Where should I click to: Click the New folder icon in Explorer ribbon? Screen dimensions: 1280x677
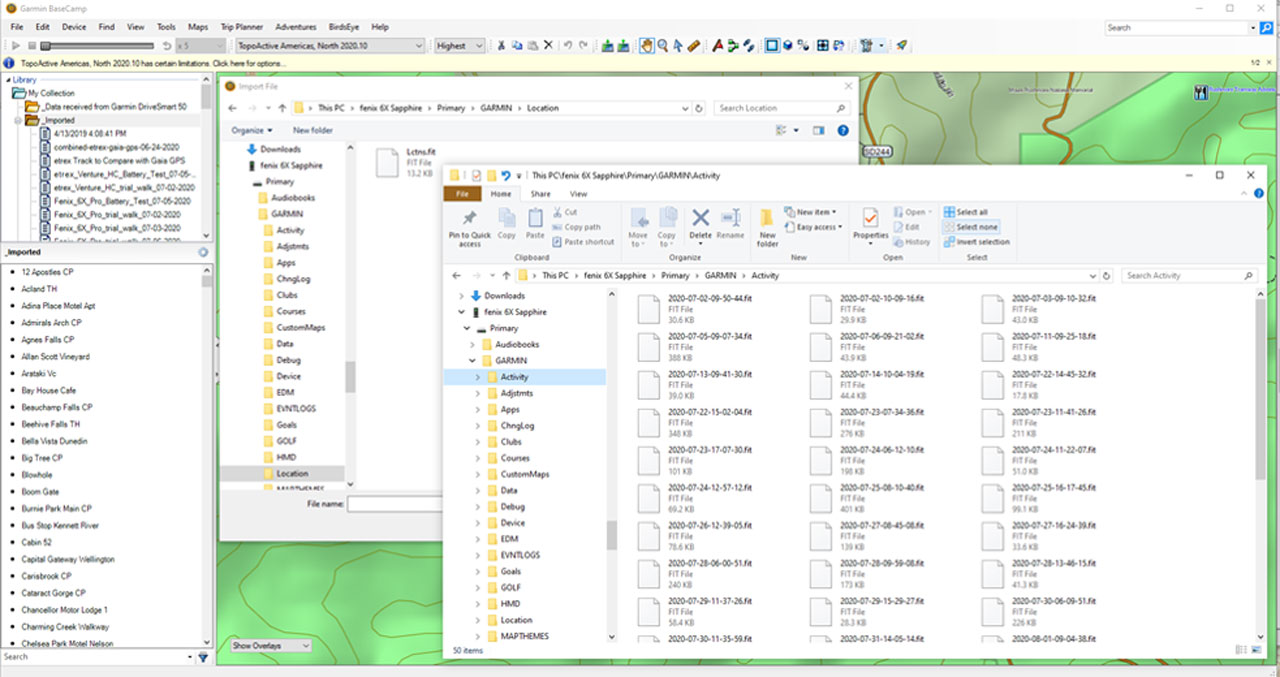pyautogui.click(x=767, y=229)
